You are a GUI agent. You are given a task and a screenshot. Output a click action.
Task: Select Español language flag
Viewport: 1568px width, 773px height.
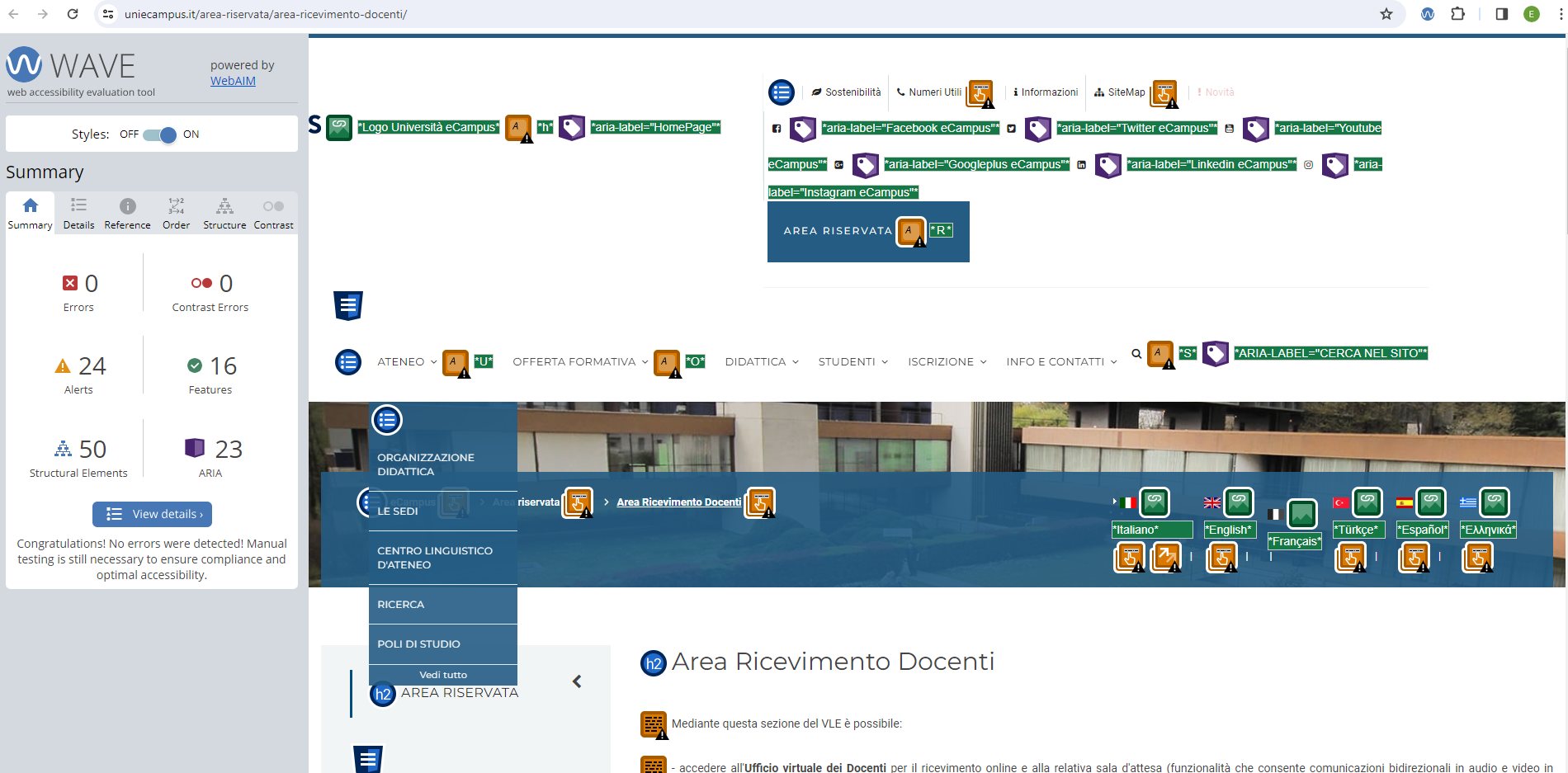[x=1405, y=502]
